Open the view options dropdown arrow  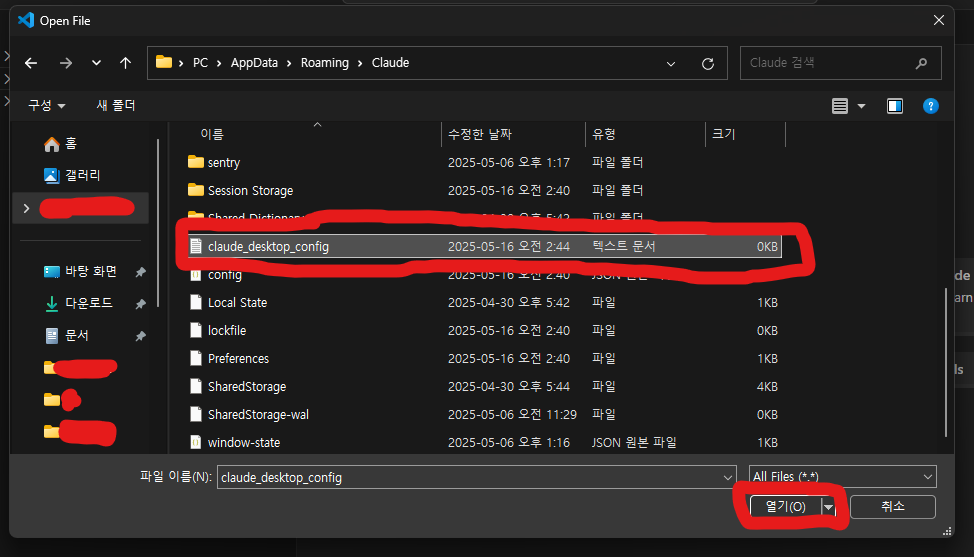tap(862, 106)
